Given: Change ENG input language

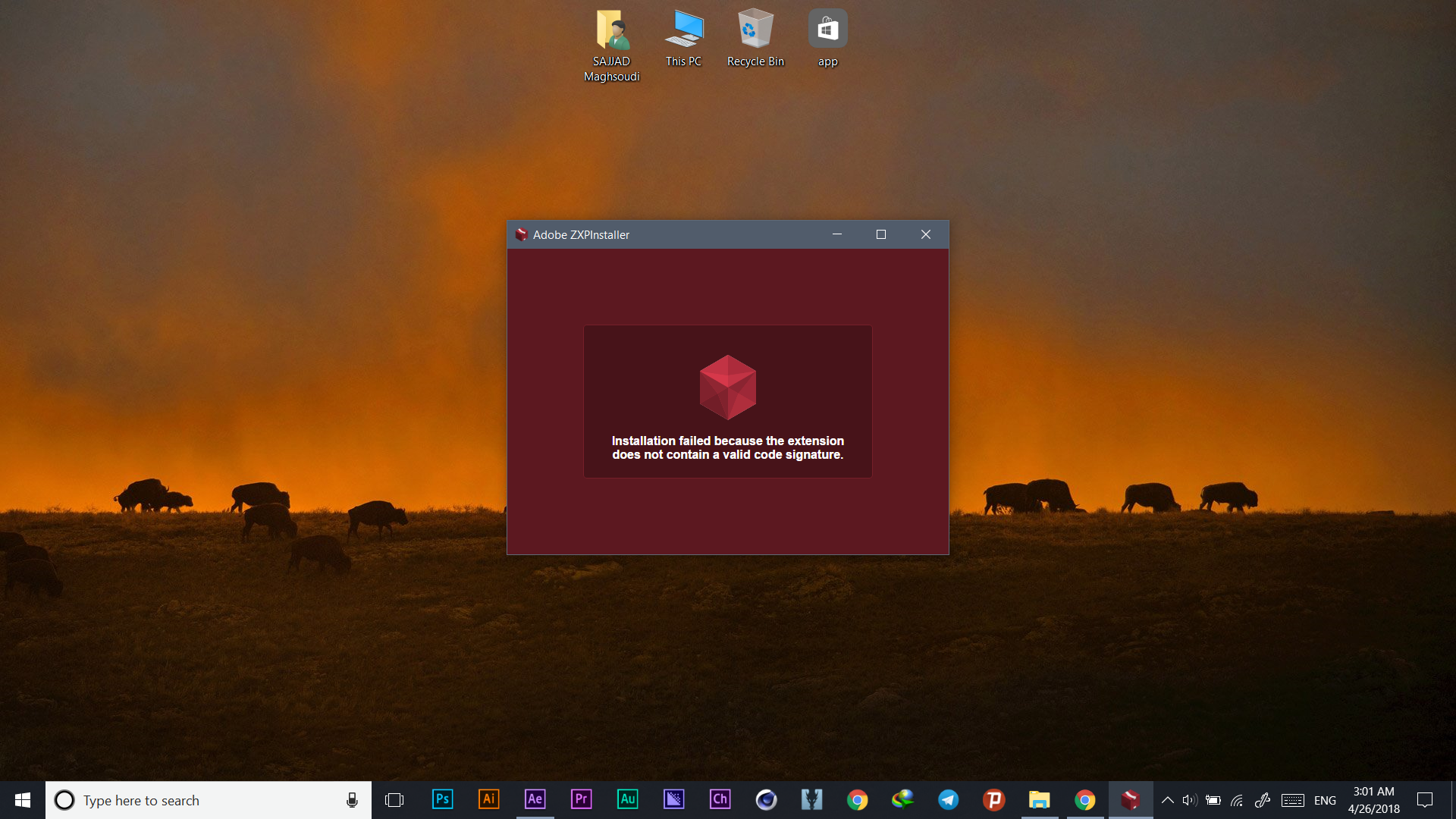Looking at the screenshot, I should point(1325,801).
